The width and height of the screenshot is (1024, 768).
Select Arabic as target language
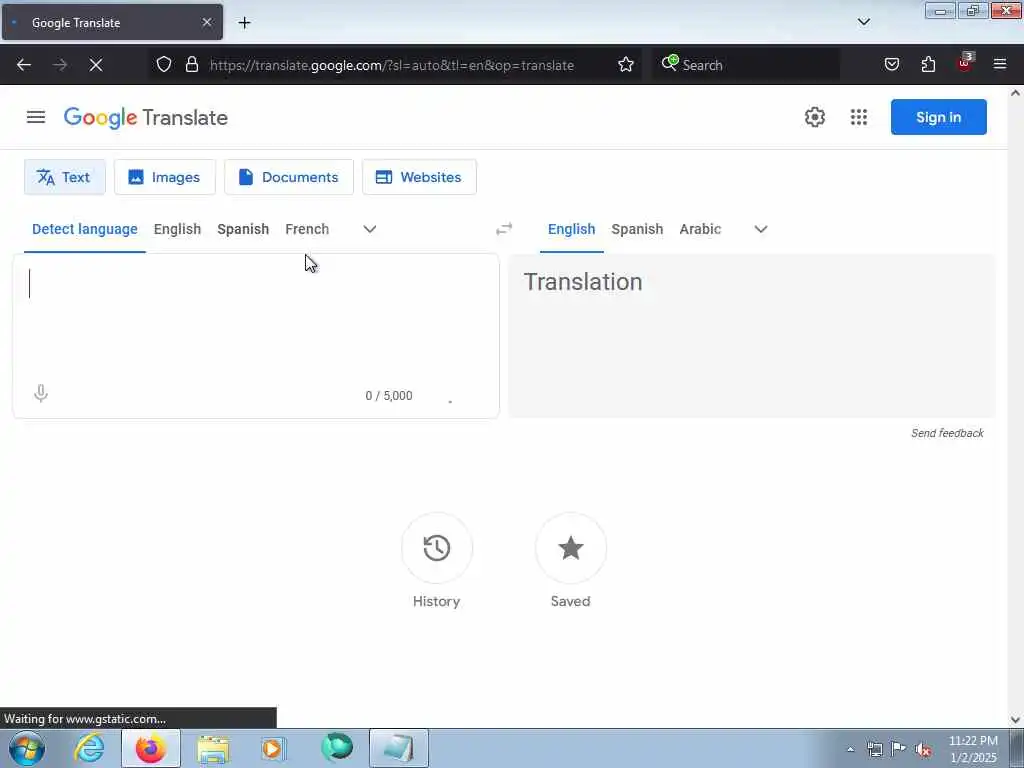[700, 229]
